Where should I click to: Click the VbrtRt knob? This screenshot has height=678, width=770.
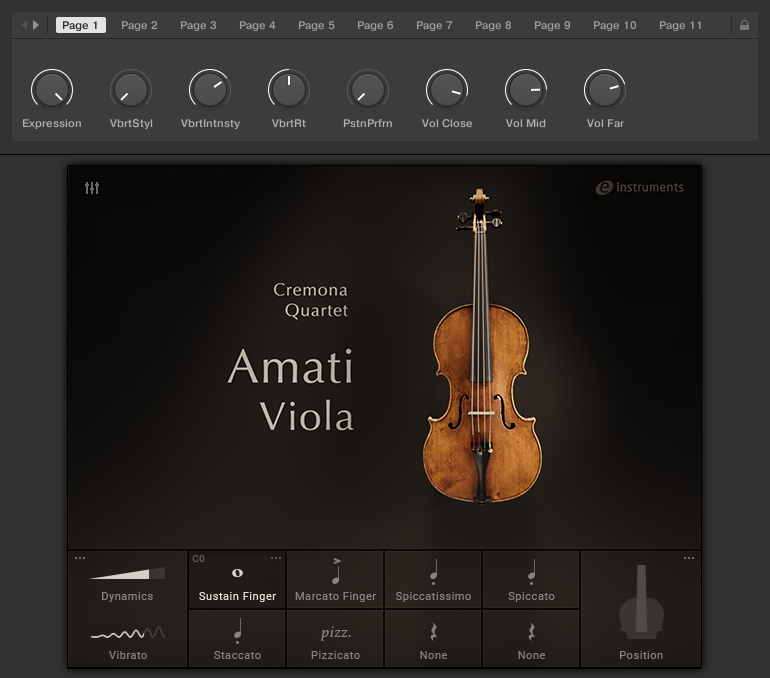[289, 89]
